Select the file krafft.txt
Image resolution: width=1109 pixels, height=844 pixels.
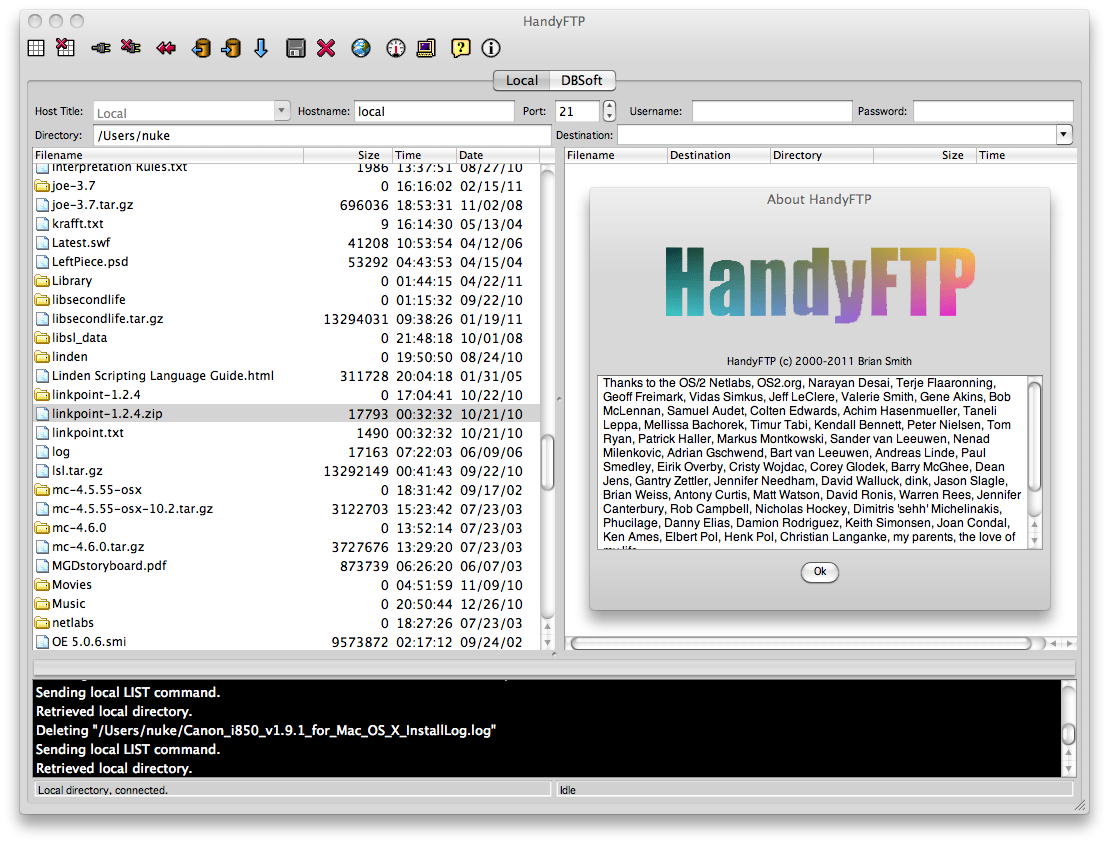[78, 224]
